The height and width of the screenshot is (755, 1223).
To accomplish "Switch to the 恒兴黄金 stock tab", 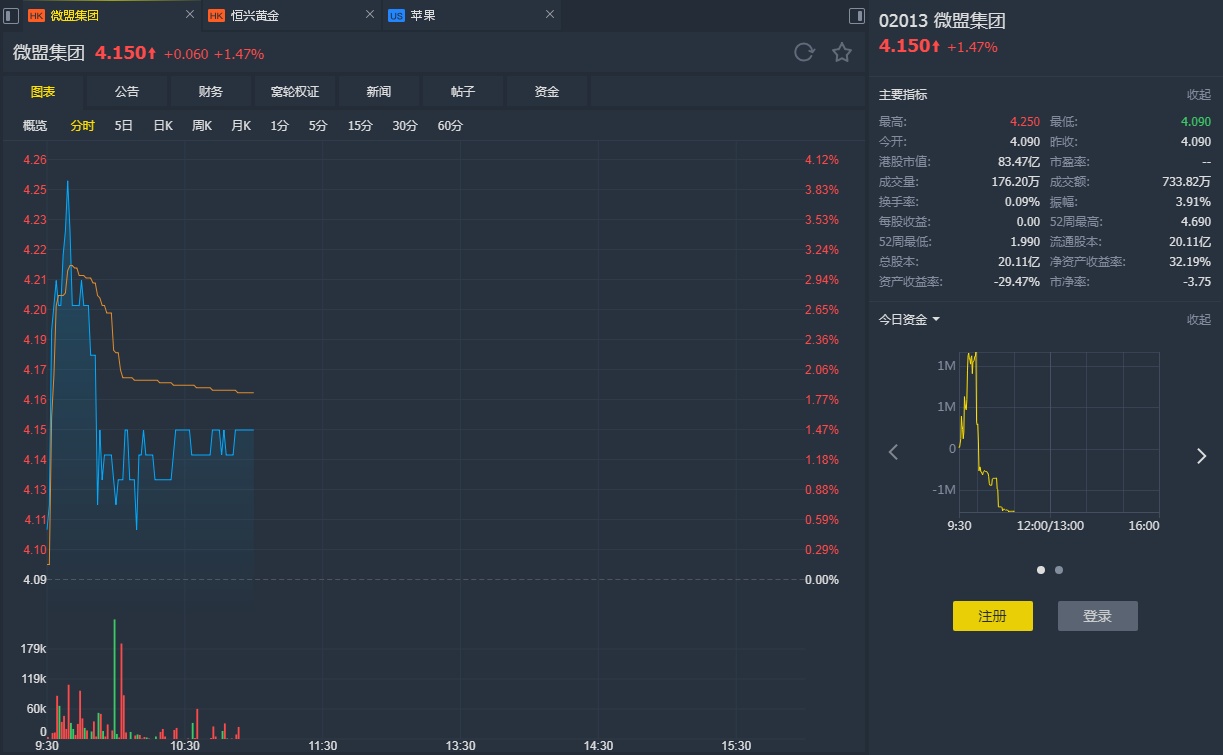I will (292, 15).
